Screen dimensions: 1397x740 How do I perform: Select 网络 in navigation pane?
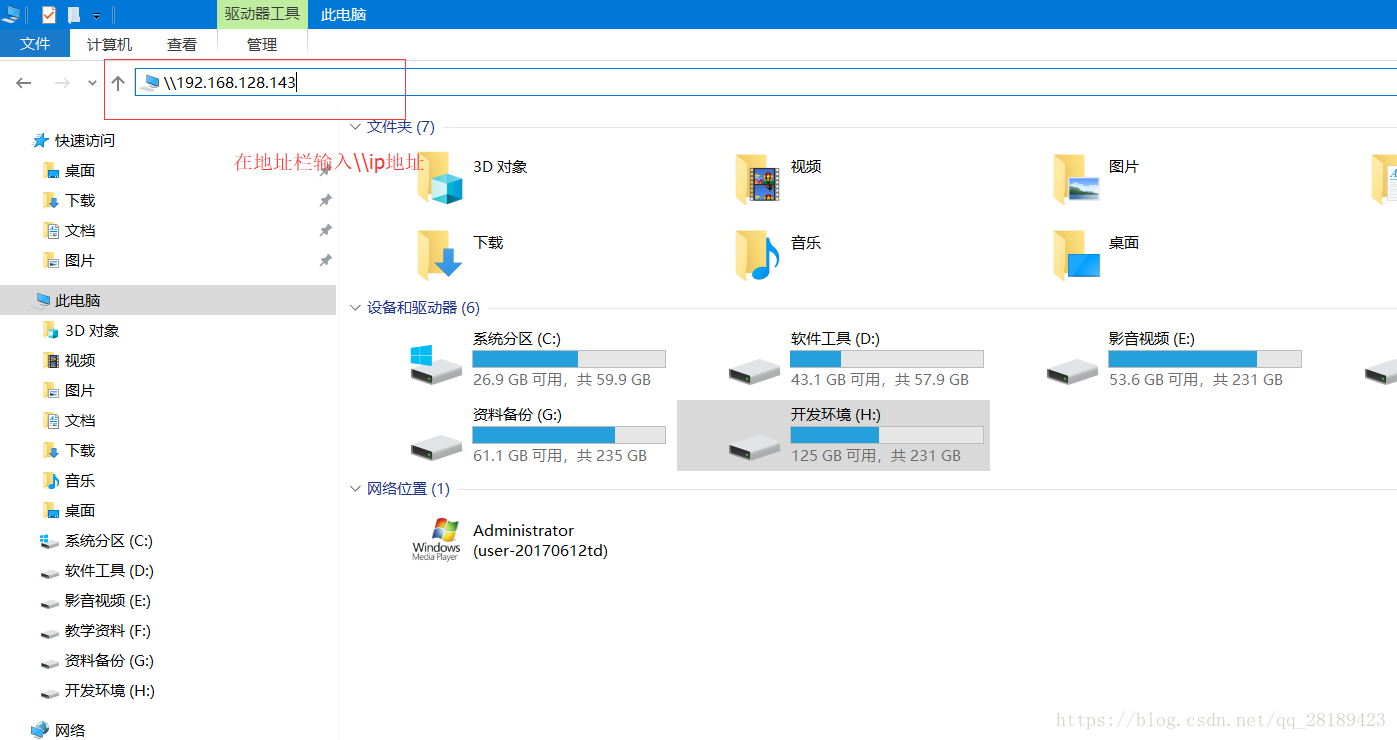tap(70, 730)
